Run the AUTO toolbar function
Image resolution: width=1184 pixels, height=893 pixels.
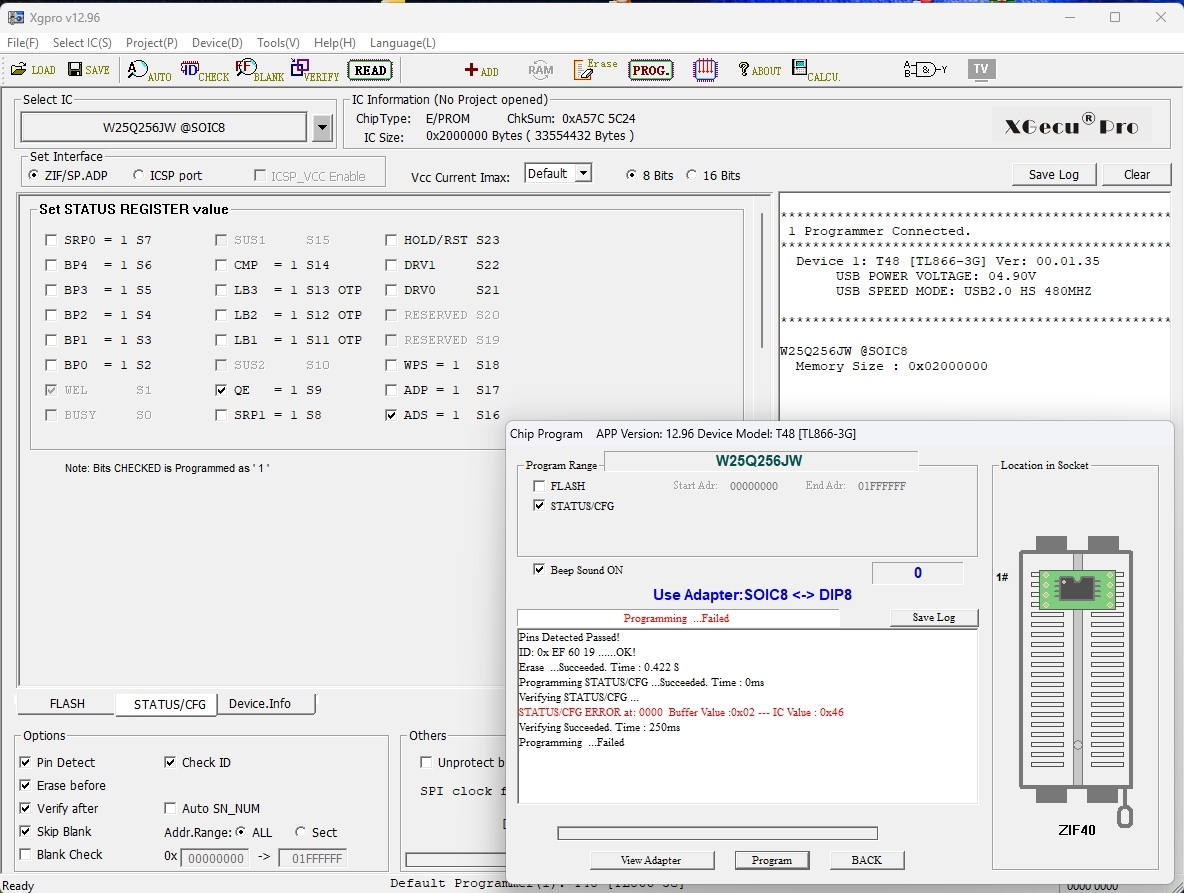click(149, 71)
